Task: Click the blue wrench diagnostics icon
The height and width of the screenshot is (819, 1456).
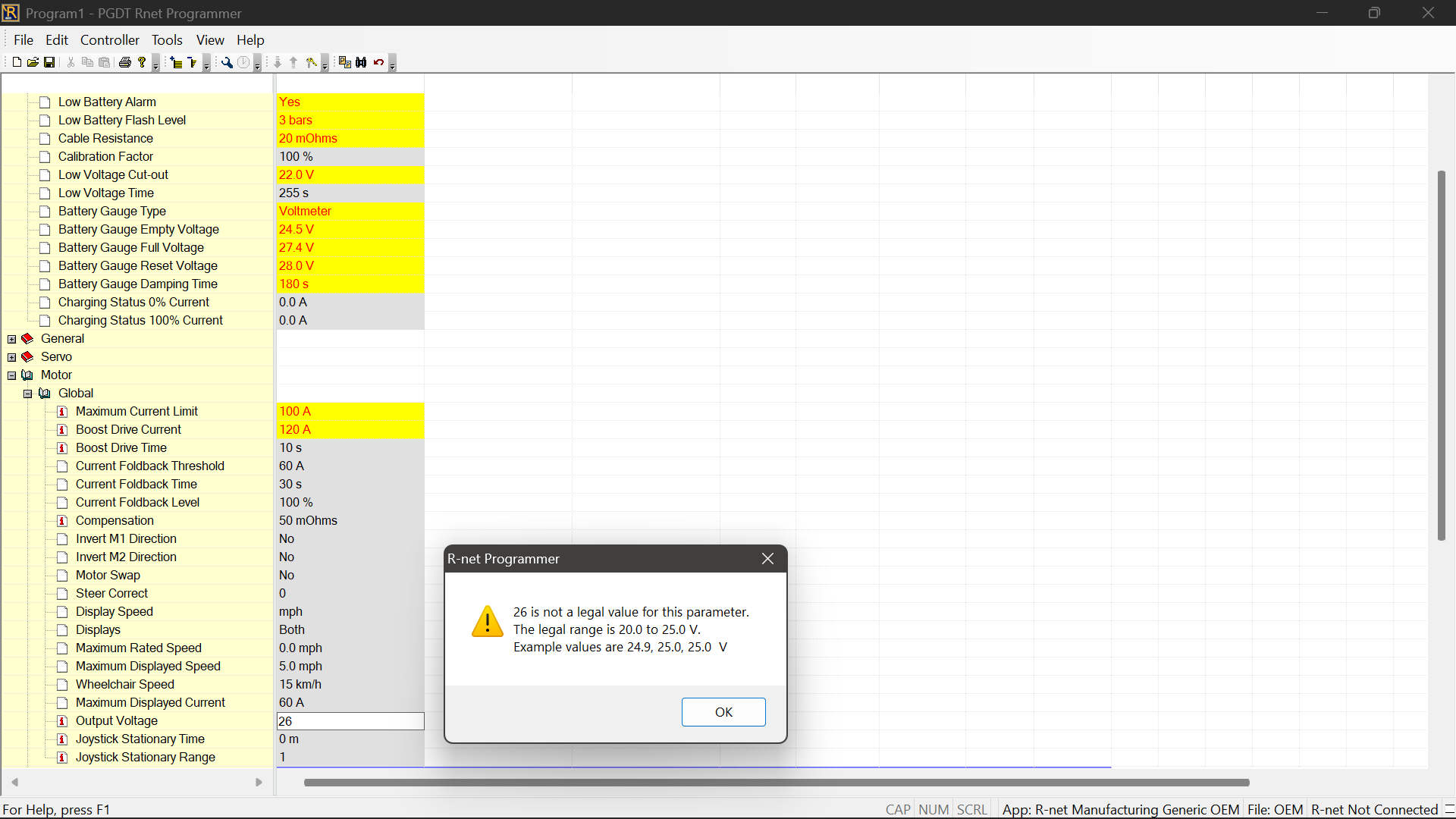Action: tap(227, 62)
